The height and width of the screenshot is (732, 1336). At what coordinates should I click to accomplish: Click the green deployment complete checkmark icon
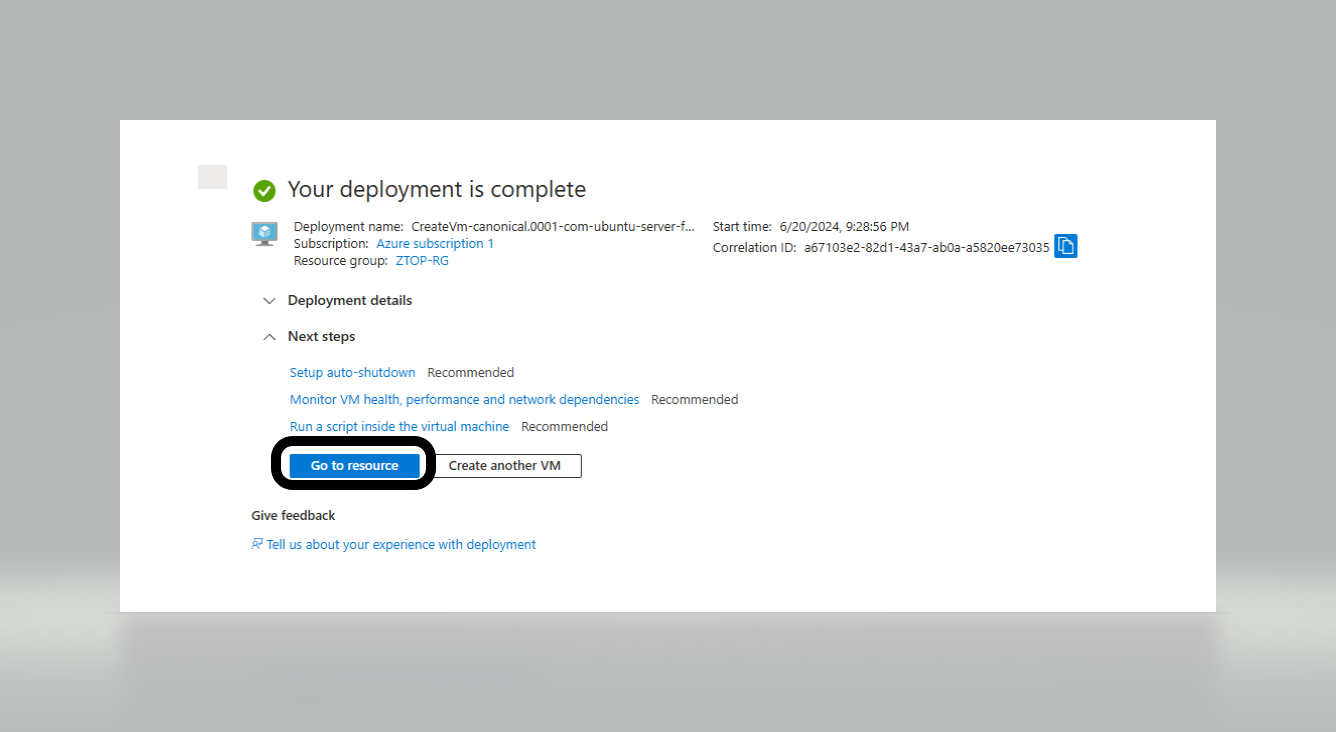click(x=265, y=190)
